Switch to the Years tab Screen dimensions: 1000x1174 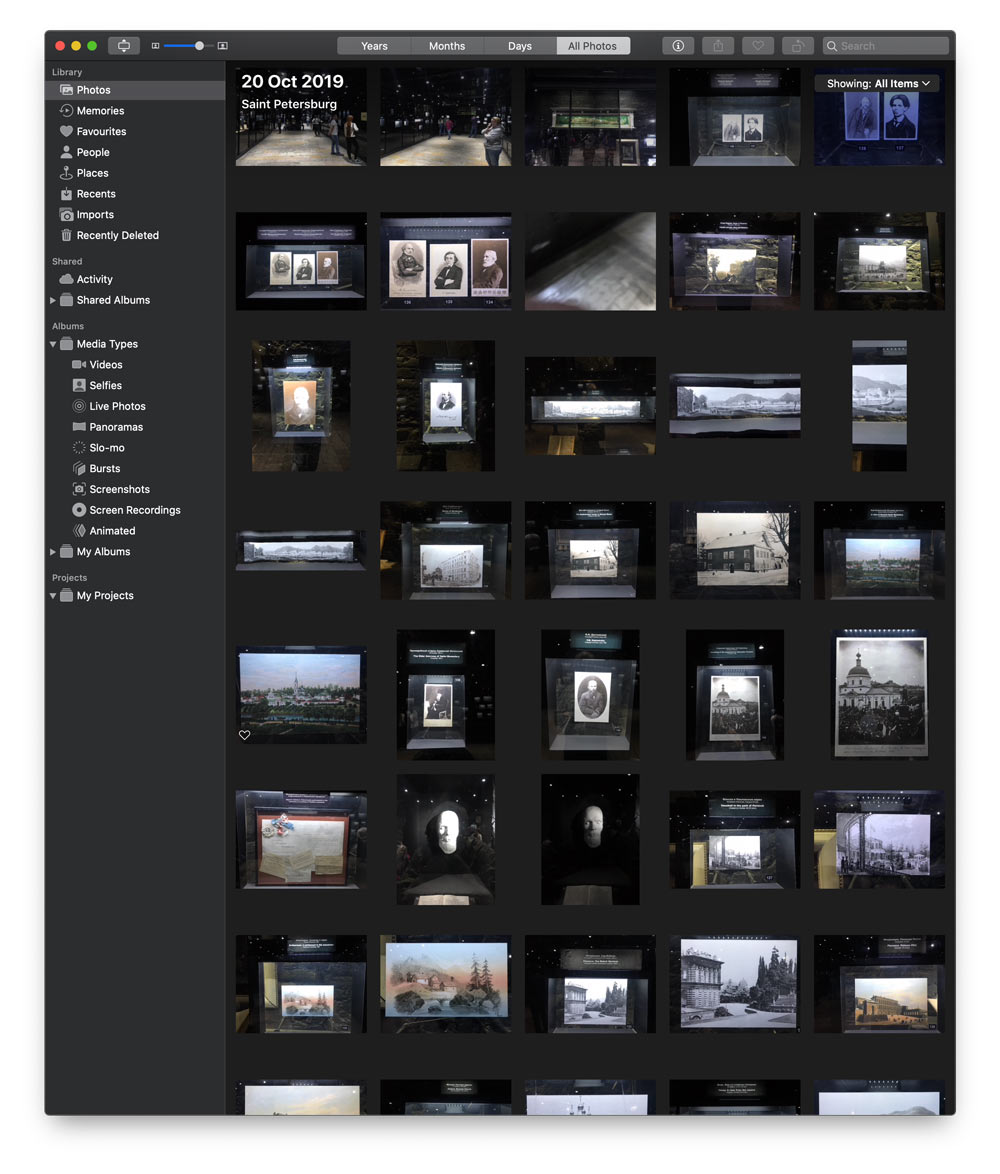(374, 46)
